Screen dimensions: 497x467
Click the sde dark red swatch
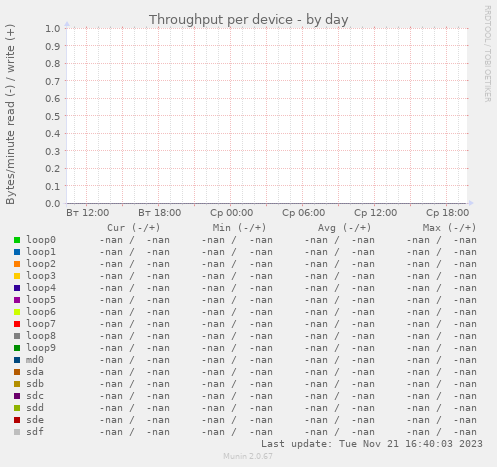17,420
